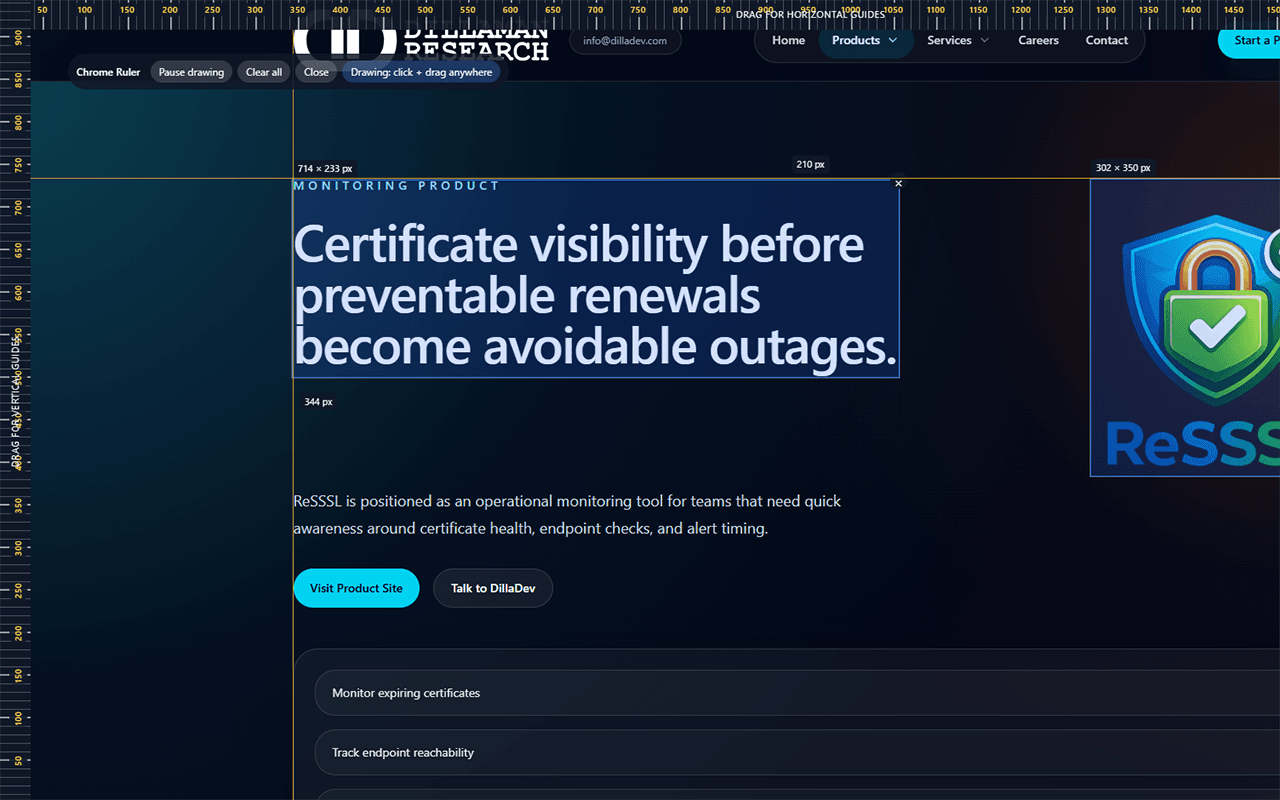
Task: Expand the Services dropdown chevron
Action: point(984,41)
